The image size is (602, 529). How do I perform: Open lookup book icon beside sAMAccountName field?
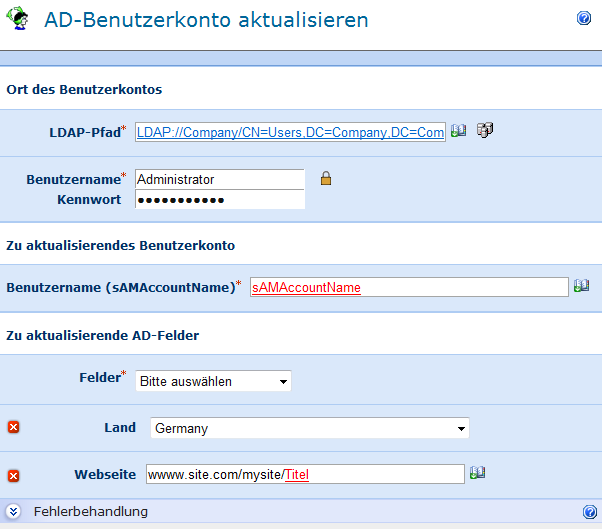click(581, 286)
